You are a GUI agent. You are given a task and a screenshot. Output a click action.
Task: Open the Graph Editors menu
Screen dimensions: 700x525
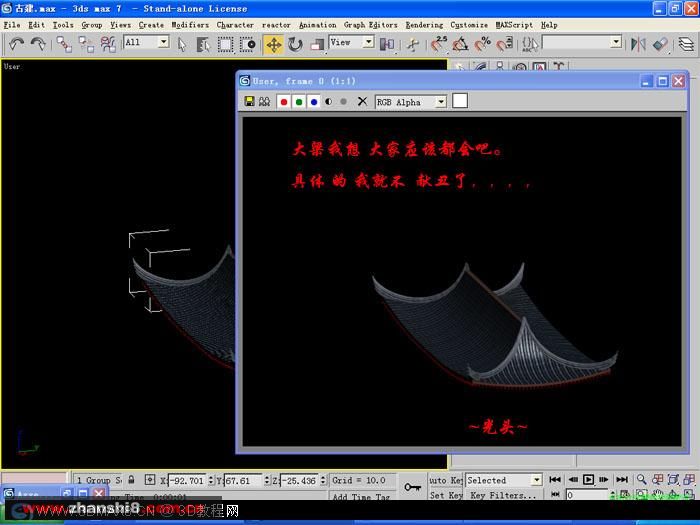(x=370, y=25)
